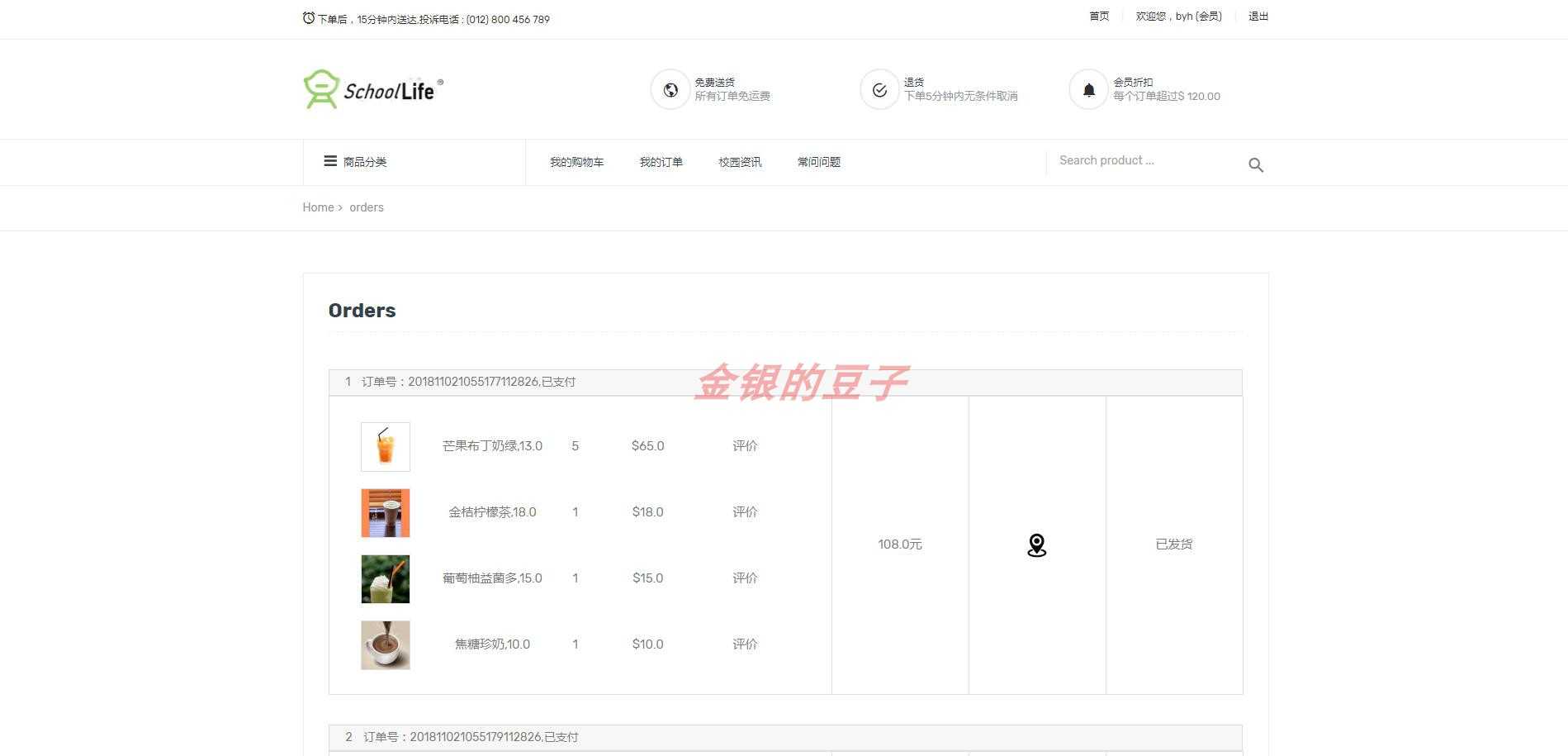Click the complaint phone (012) 800 456 789
The height and width of the screenshot is (756, 1568).
point(508,19)
